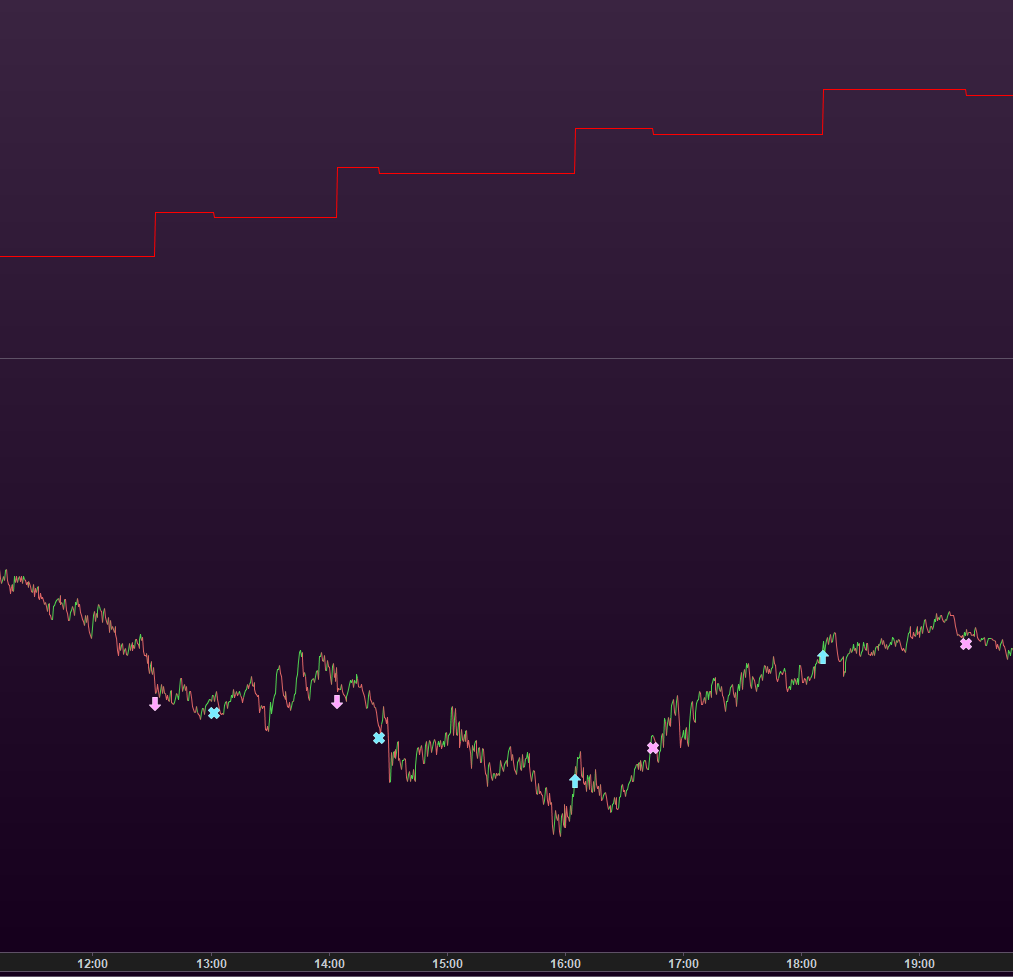Click the 18:00 time axis label

pyautogui.click(x=802, y=963)
